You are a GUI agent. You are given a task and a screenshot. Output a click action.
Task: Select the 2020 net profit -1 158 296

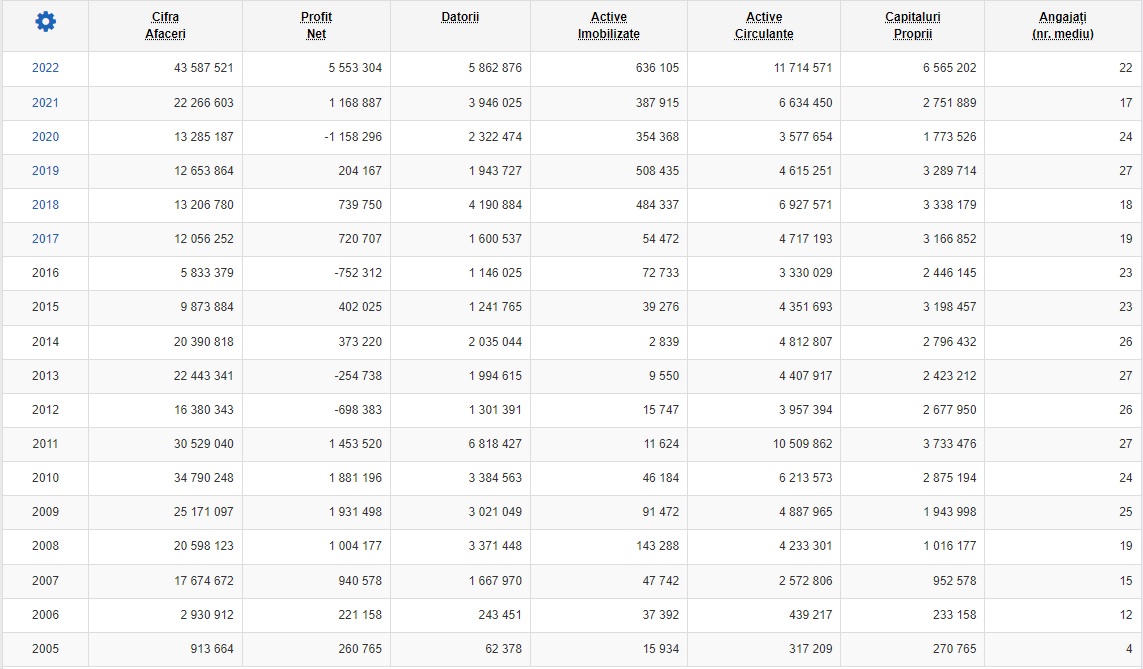[x=353, y=137]
